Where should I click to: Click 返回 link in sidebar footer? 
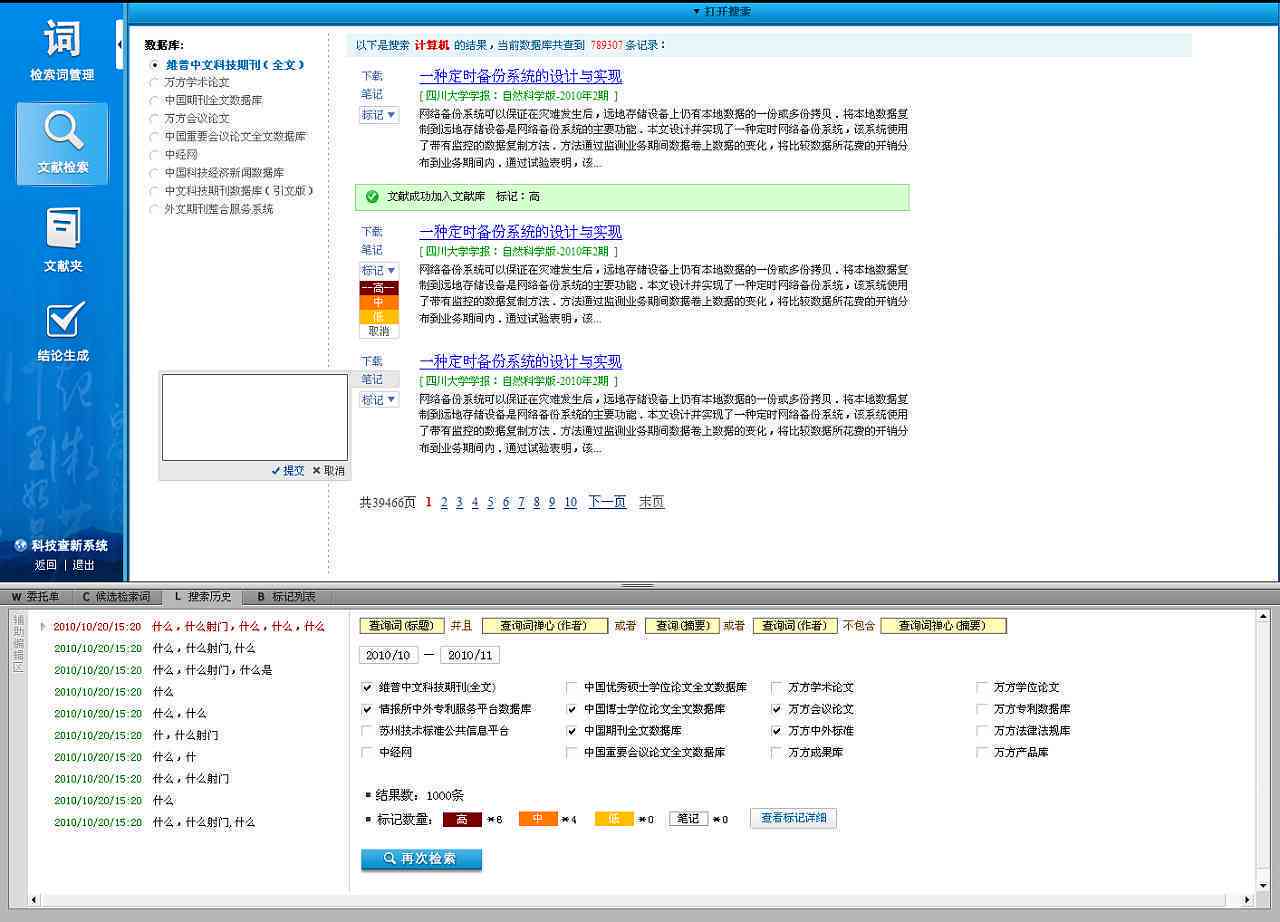[x=46, y=565]
